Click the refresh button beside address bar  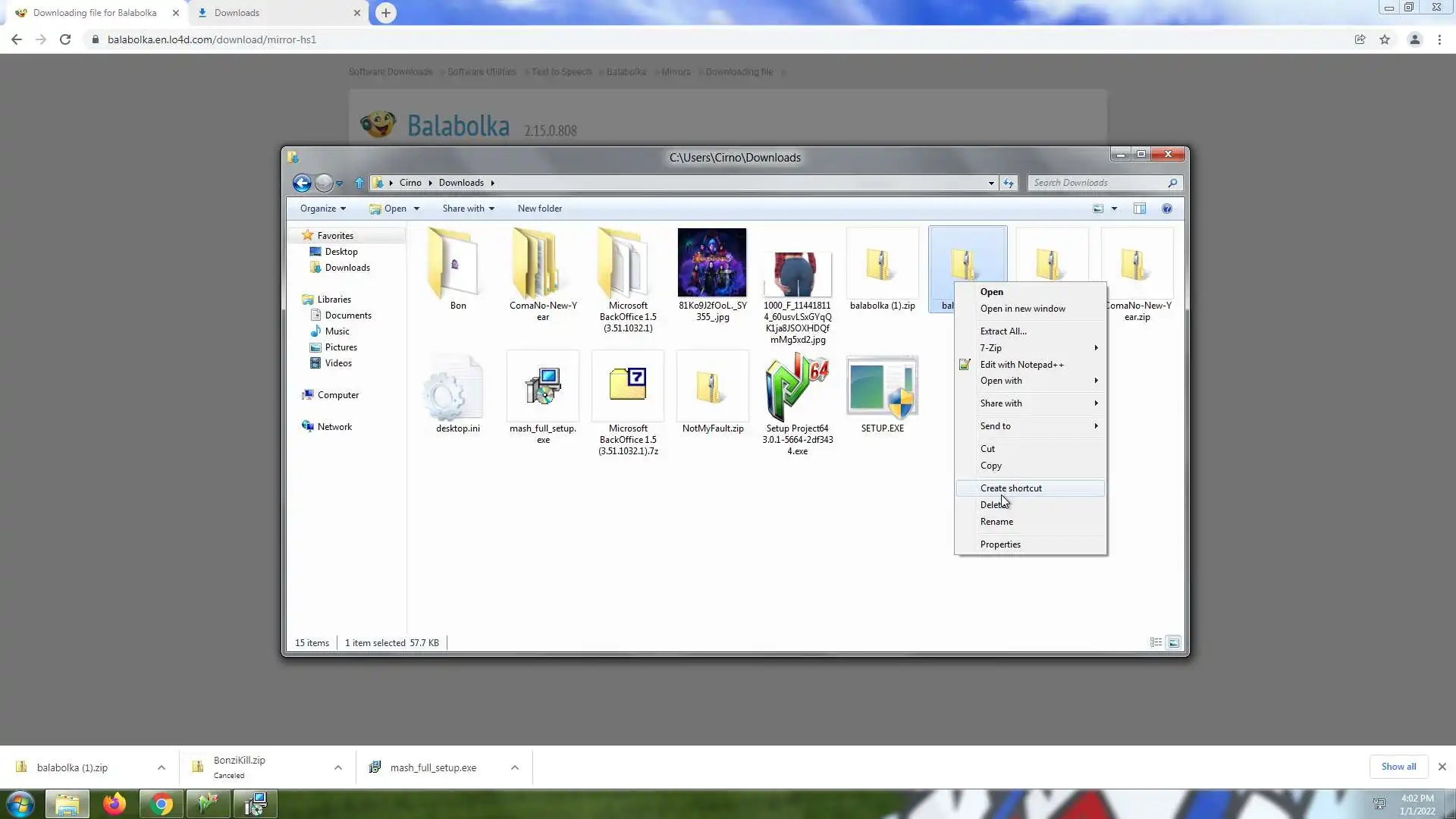click(x=1008, y=183)
